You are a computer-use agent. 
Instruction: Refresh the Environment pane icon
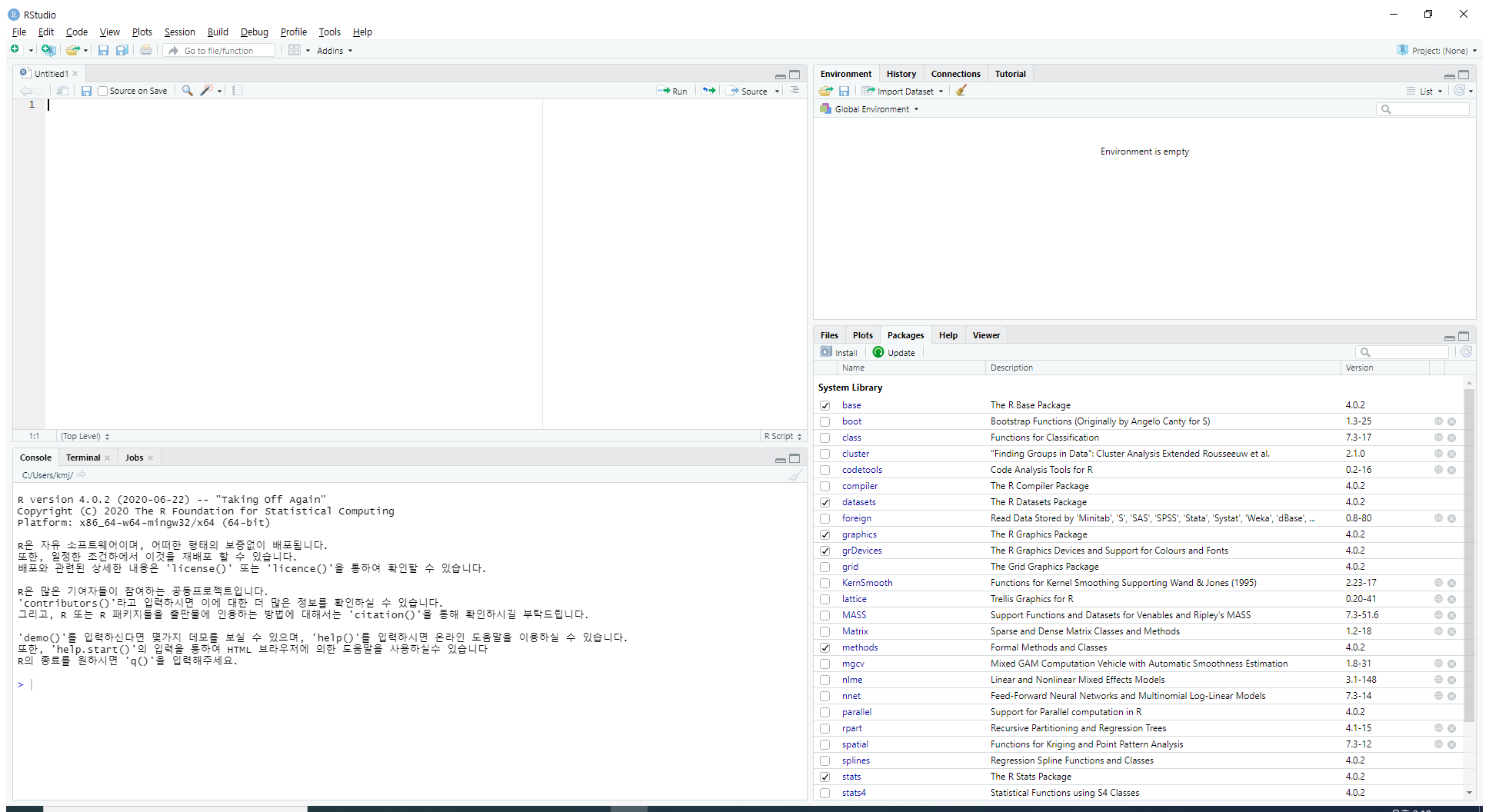click(x=1459, y=91)
